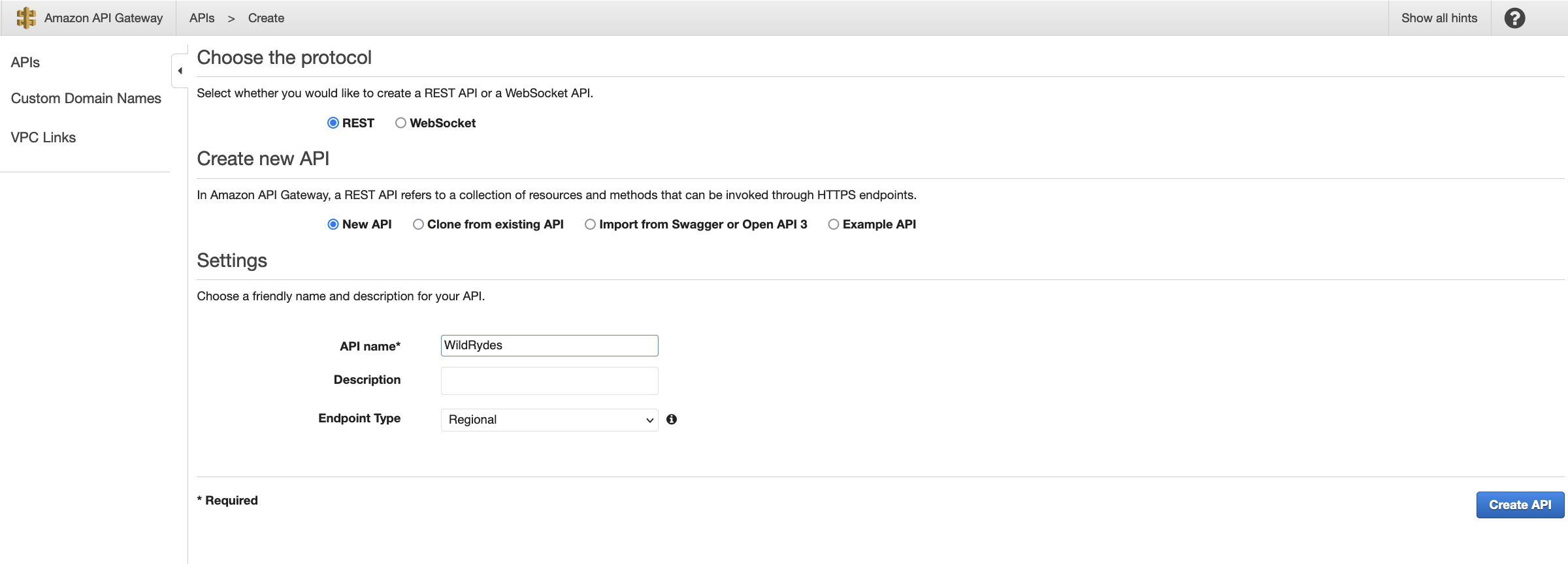The width and height of the screenshot is (1568, 564).
Task: Choose the New API radio option
Action: coord(333,224)
